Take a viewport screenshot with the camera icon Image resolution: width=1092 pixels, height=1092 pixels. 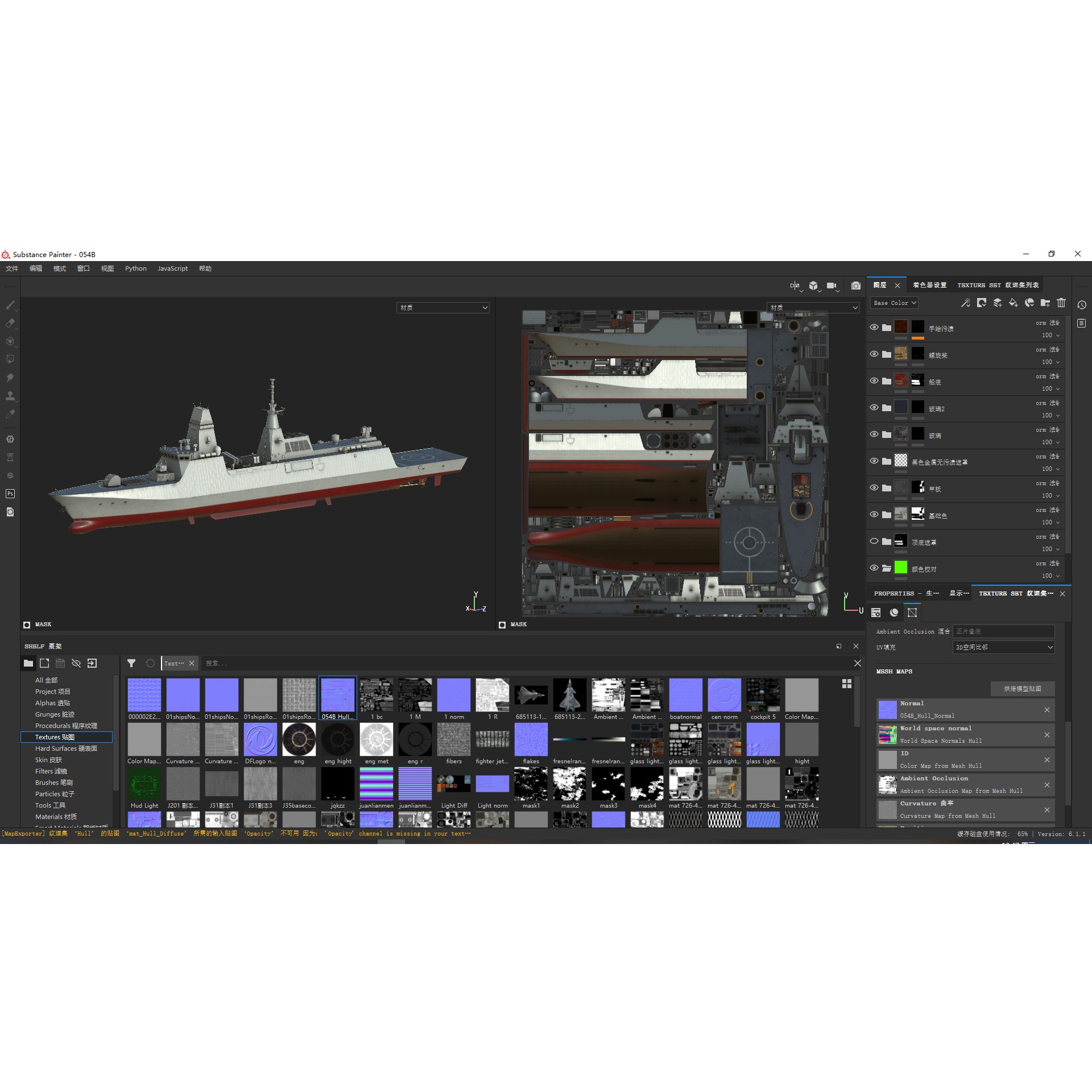click(855, 286)
